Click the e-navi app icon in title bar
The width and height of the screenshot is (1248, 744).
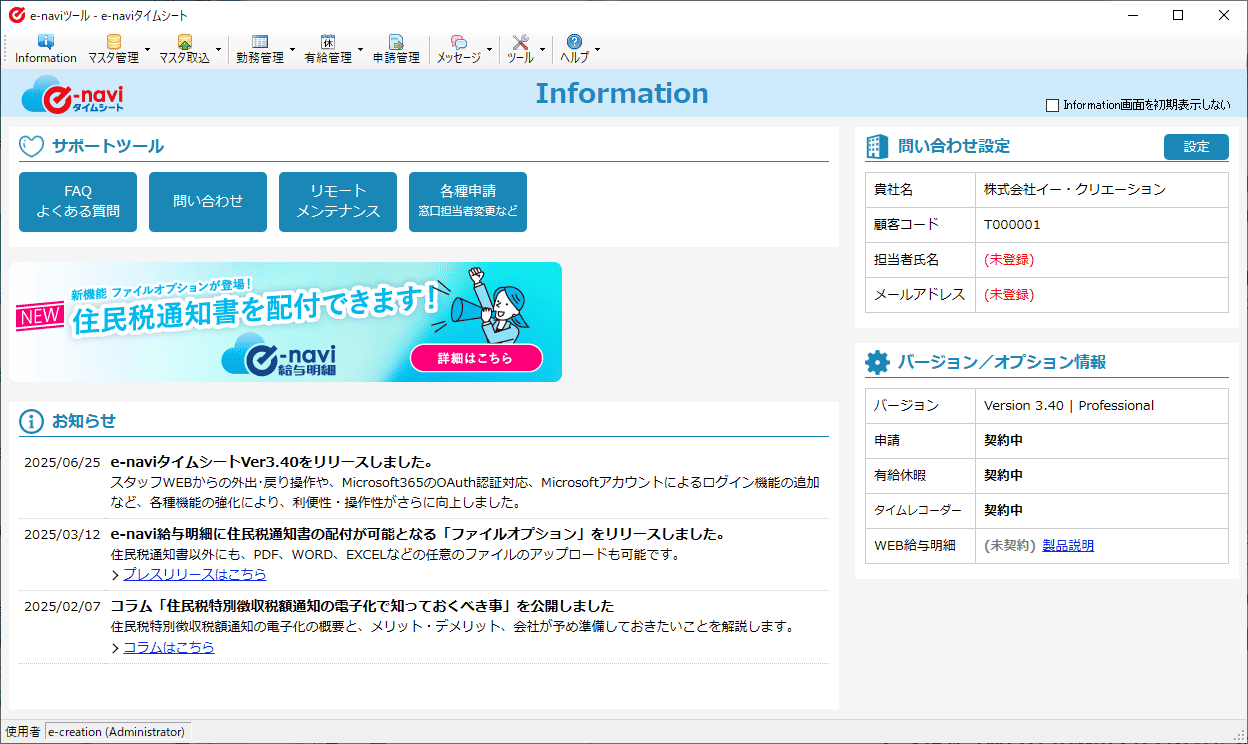click(16, 16)
